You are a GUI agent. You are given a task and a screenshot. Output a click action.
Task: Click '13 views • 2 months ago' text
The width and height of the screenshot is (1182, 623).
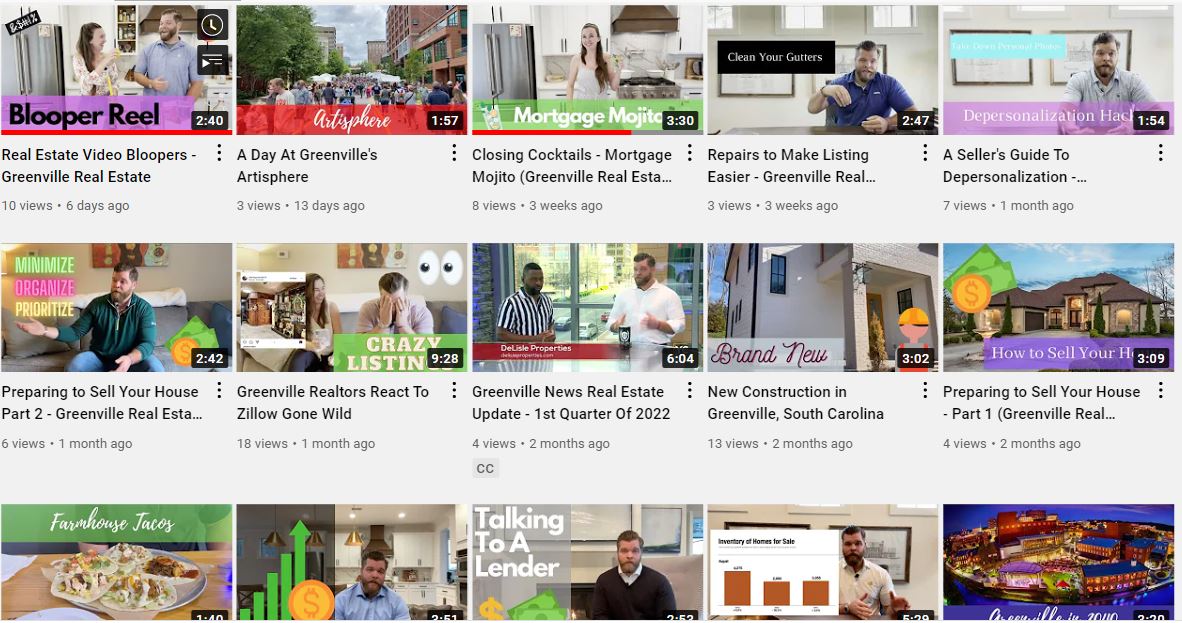[x=780, y=443]
